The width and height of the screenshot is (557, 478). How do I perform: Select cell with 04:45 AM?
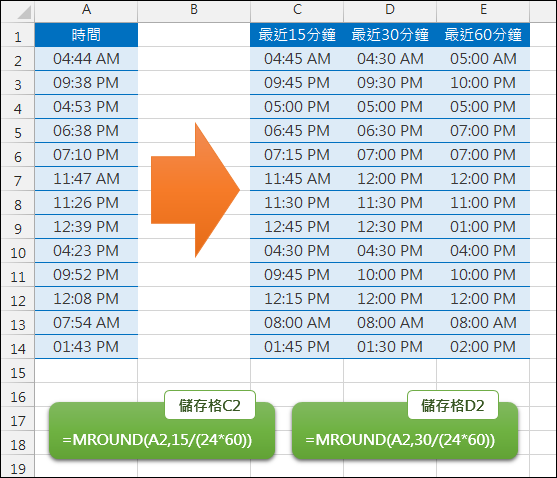297,59
